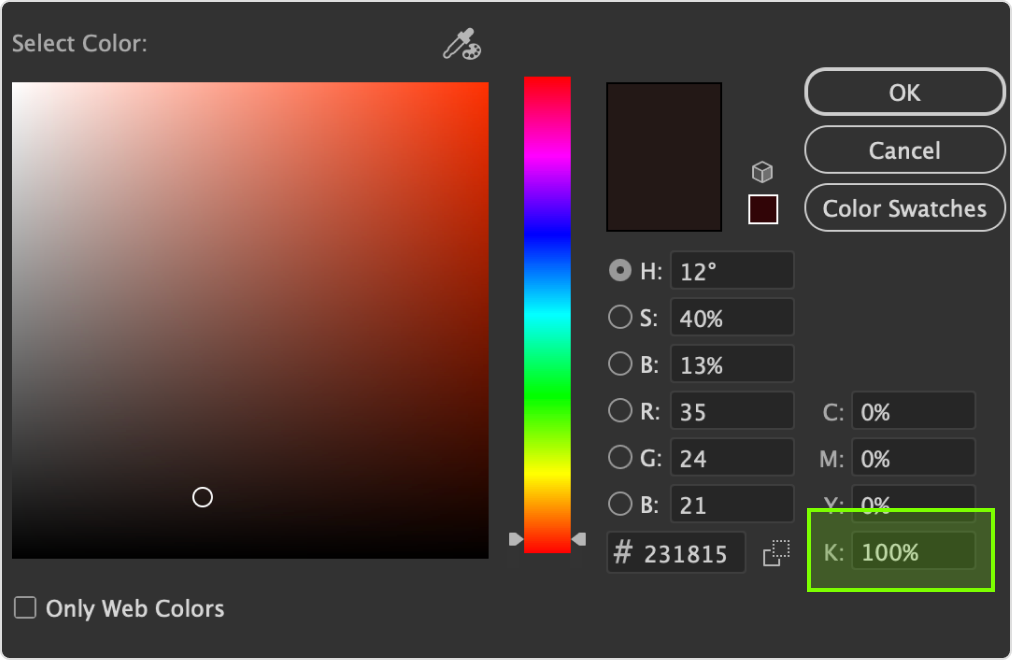Open the Color Swatches view

pyautogui.click(x=904, y=208)
